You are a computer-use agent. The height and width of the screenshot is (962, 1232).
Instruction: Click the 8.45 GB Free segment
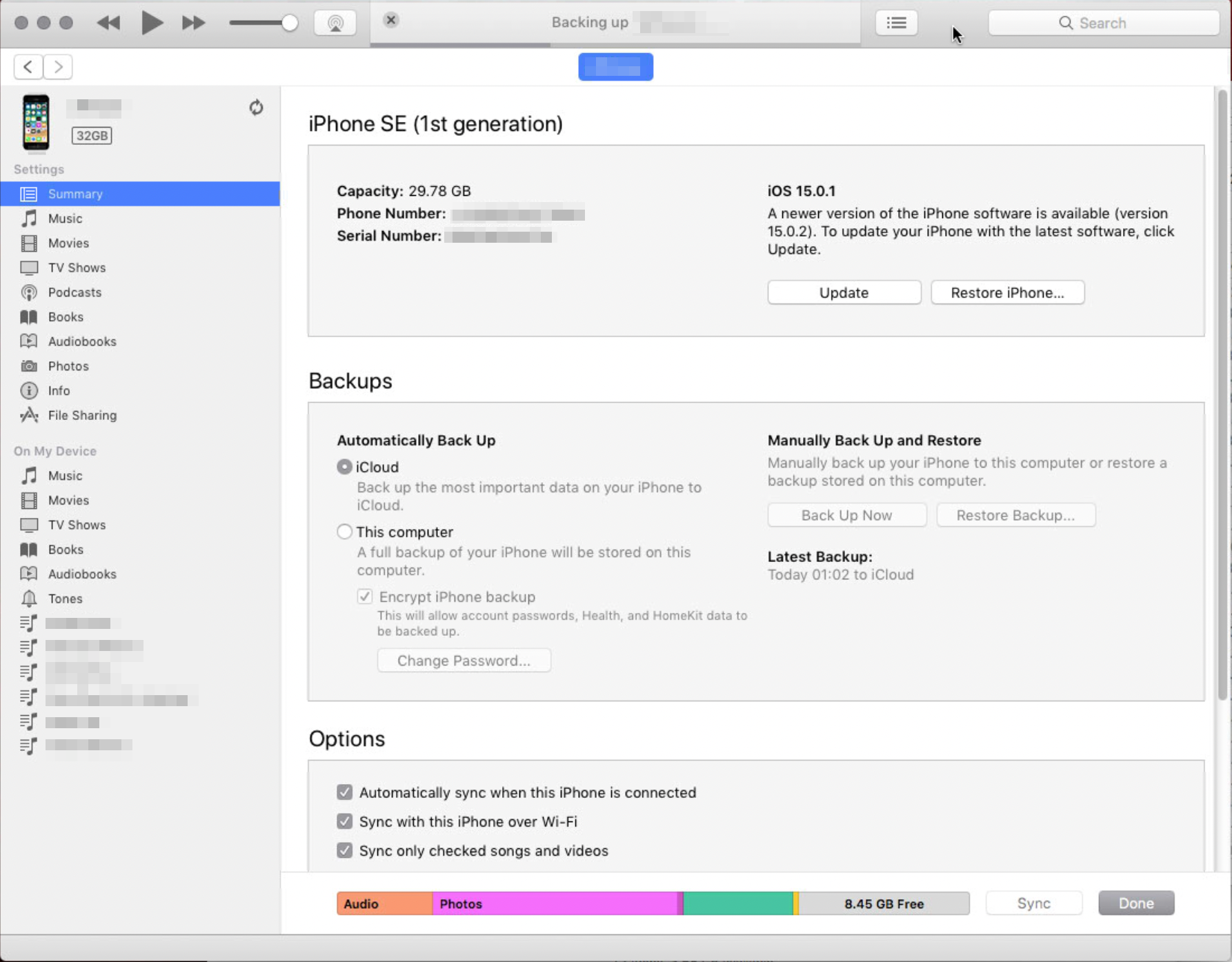tap(884, 903)
